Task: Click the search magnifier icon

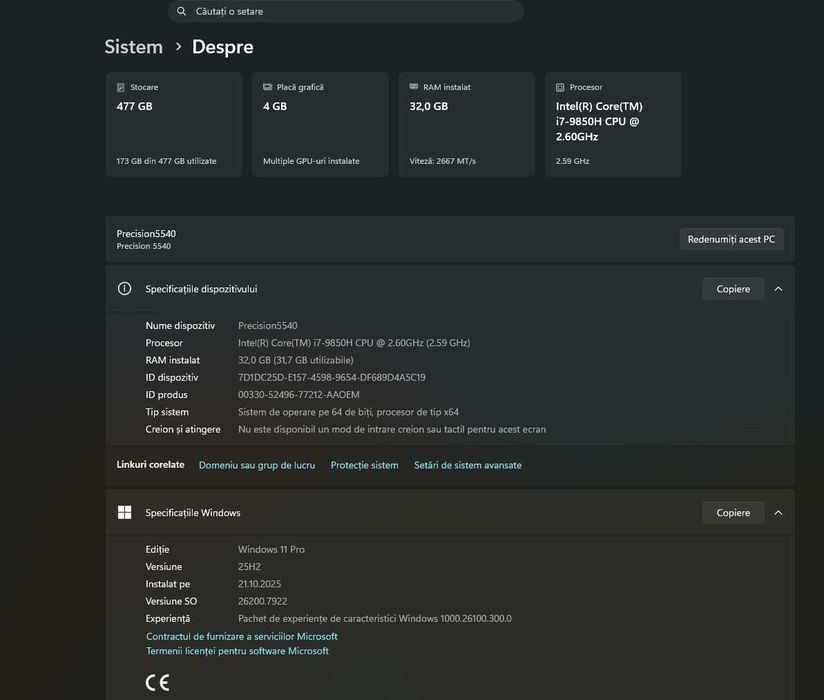Action: point(181,12)
